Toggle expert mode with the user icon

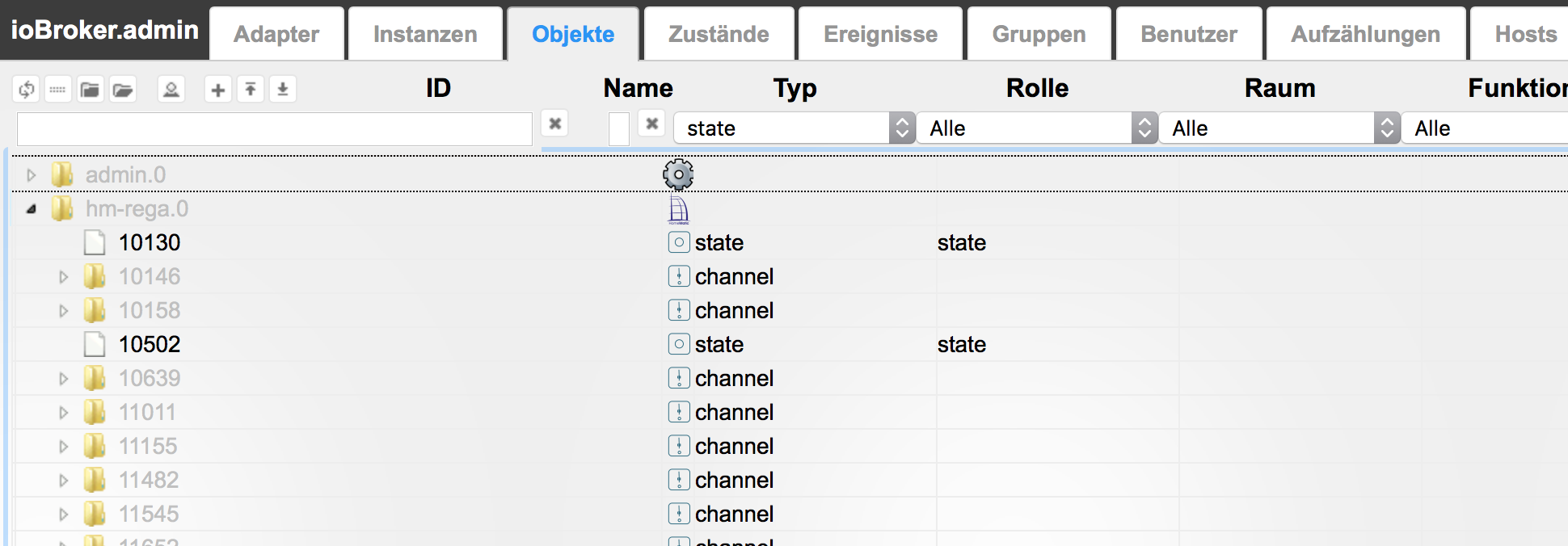[x=171, y=89]
